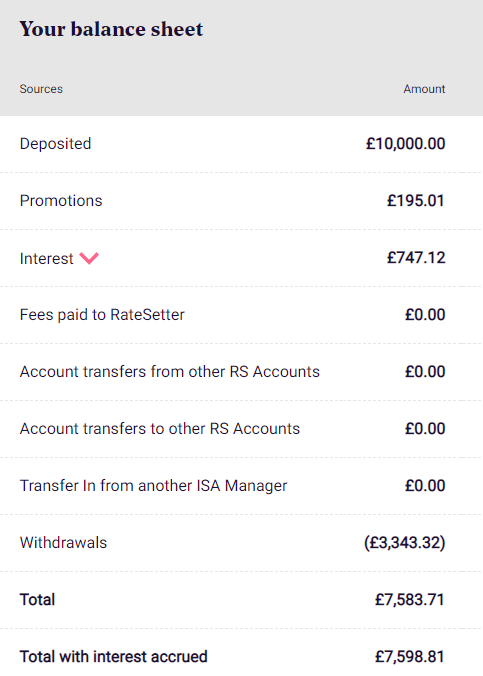Click the (£3,343.32) withdrawals amount
The width and height of the screenshot is (483, 676).
405,542
